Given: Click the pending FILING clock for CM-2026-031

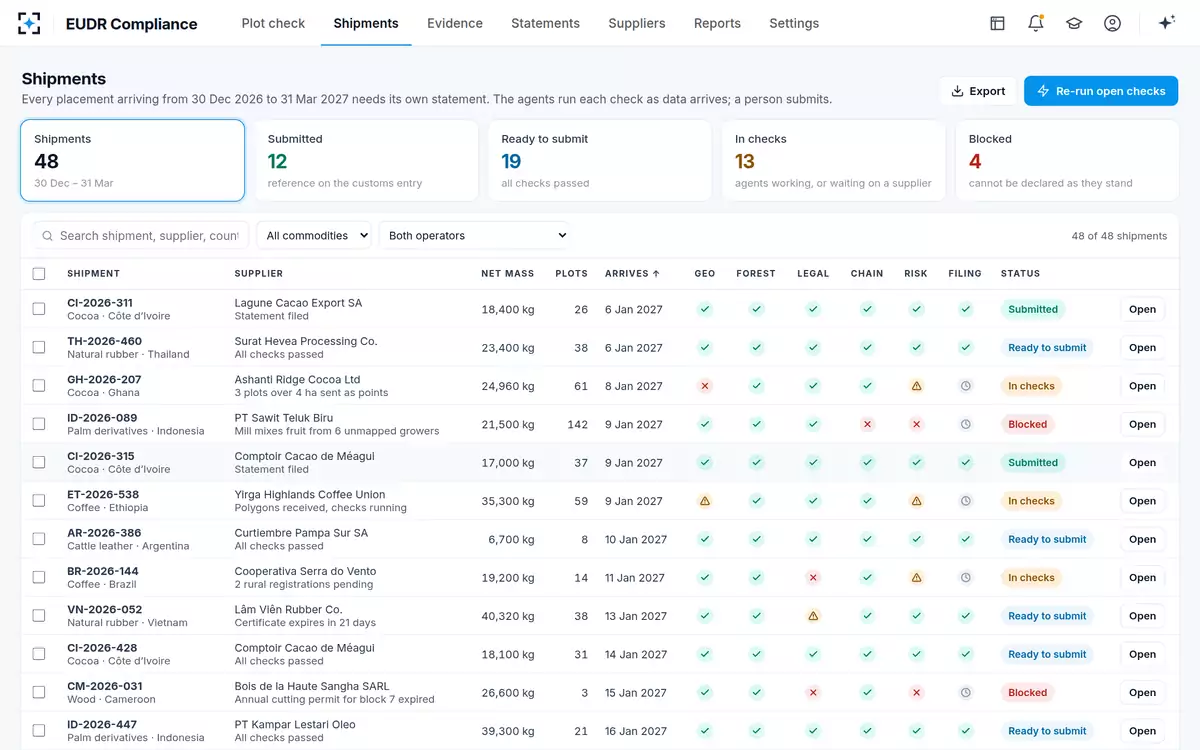Looking at the screenshot, I should 965,692.
